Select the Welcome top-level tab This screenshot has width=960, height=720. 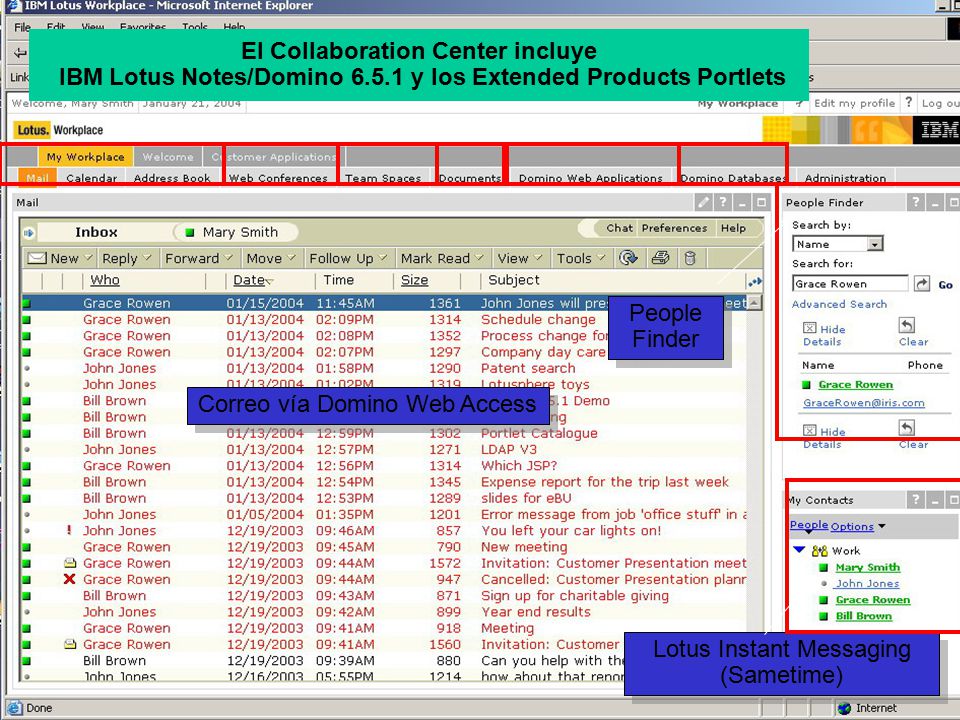point(168,157)
